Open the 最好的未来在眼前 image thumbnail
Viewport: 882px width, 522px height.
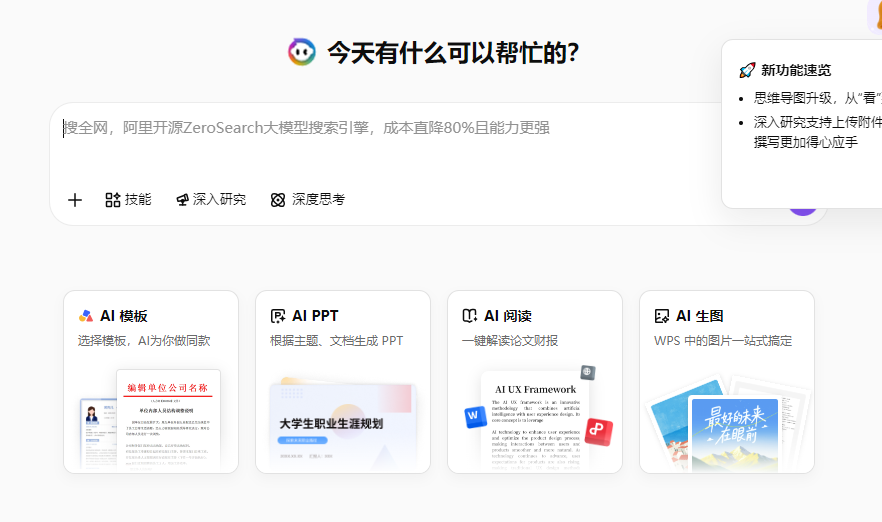pos(733,430)
